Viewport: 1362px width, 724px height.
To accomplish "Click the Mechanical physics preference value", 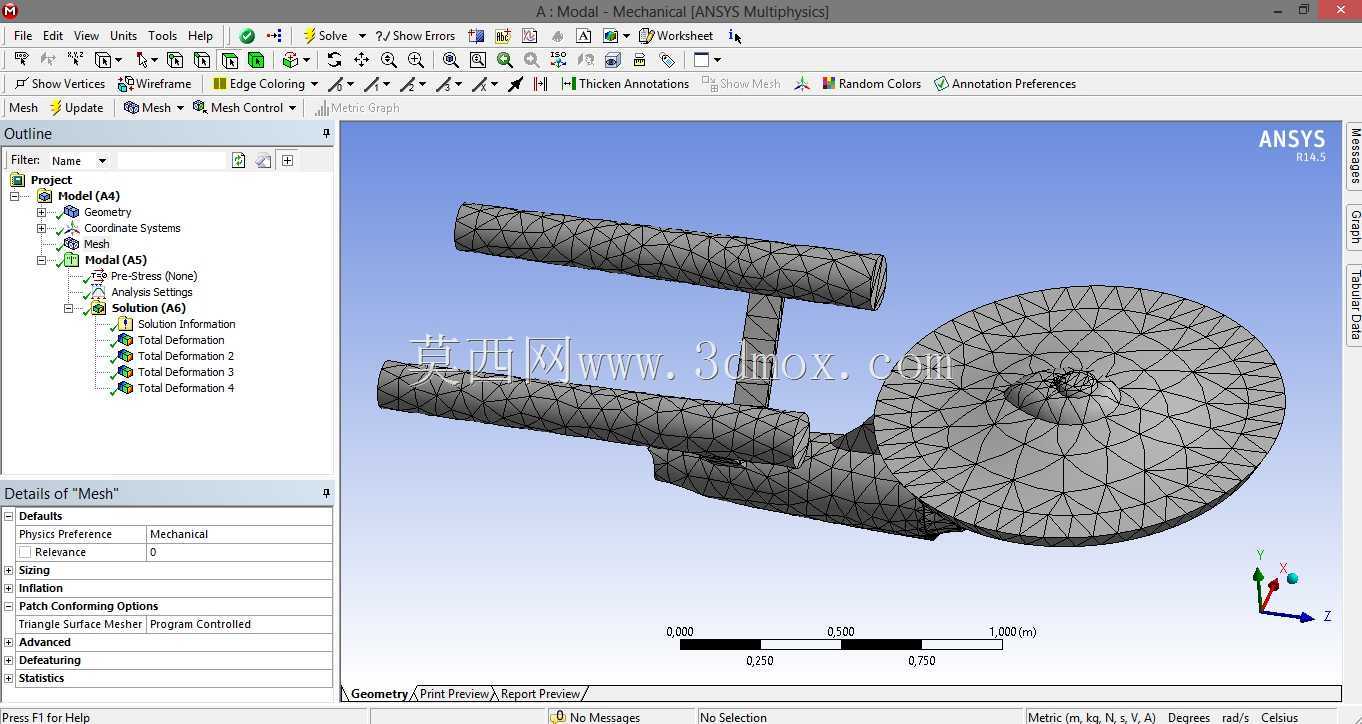I will click(x=240, y=534).
